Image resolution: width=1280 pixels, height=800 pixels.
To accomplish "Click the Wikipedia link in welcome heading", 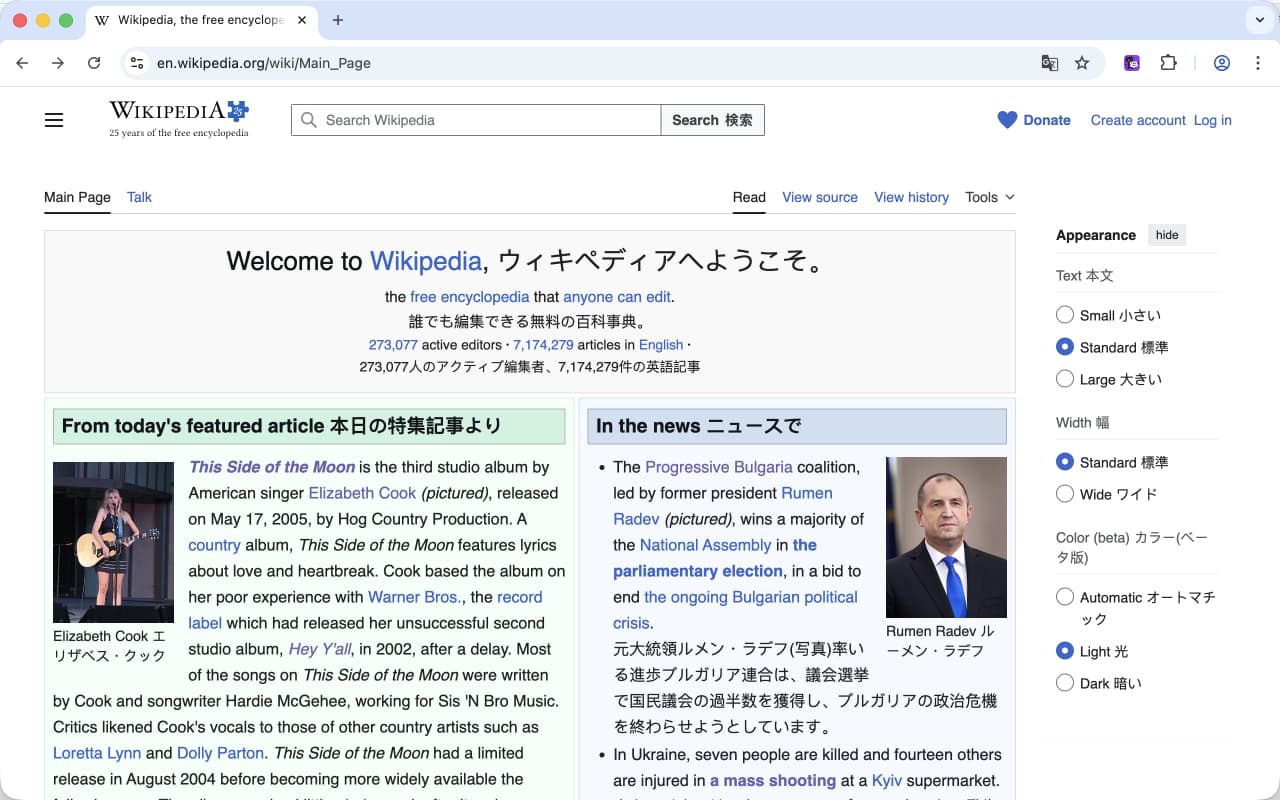I will 426,261.
